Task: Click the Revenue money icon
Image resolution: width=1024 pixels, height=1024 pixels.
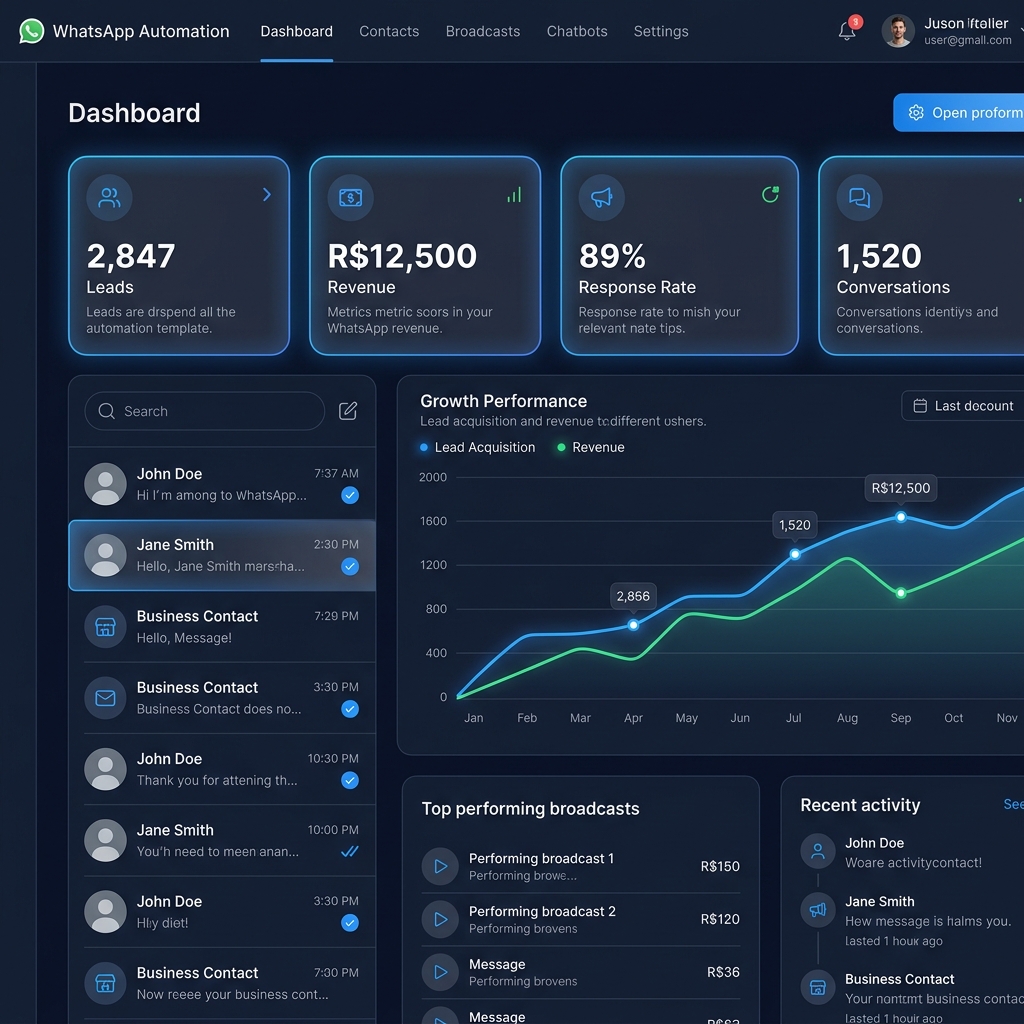Action: pyautogui.click(x=351, y=197)
